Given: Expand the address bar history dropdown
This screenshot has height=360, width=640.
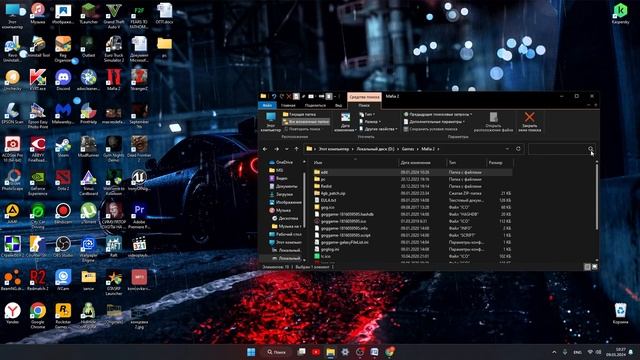Looking at the screenshot, I should click(x=507, y=149).
